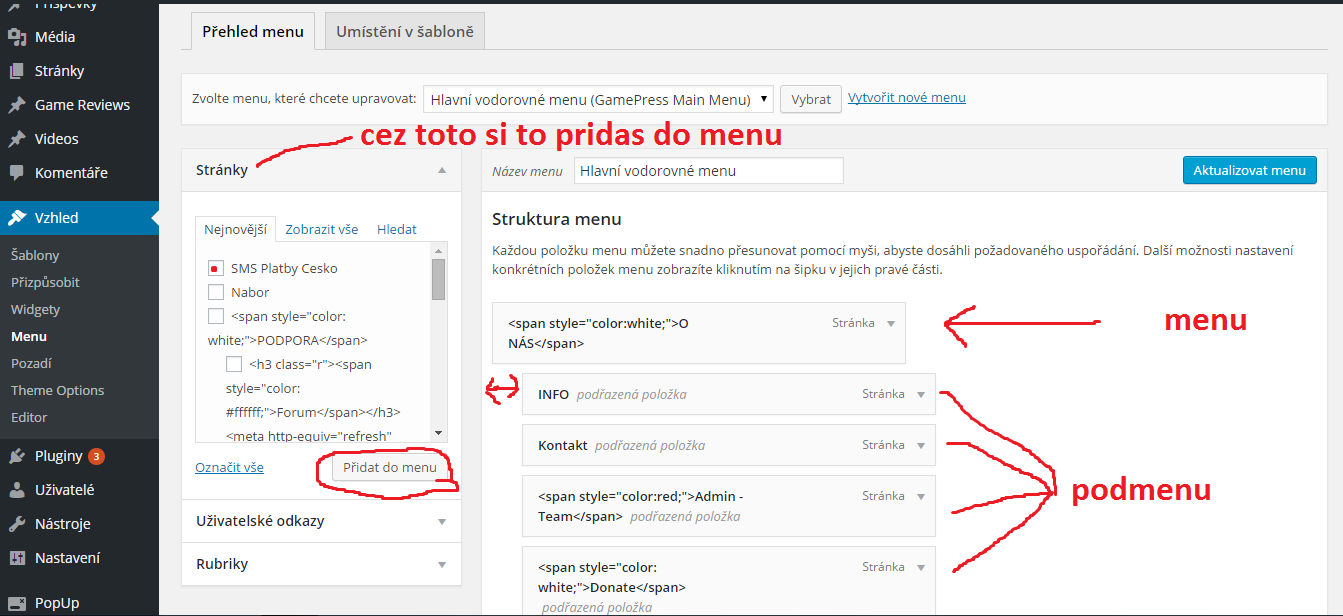Tick the PODPORA span page checkbox
This screenshot has width=1343, height=616.
coord(215,317)
